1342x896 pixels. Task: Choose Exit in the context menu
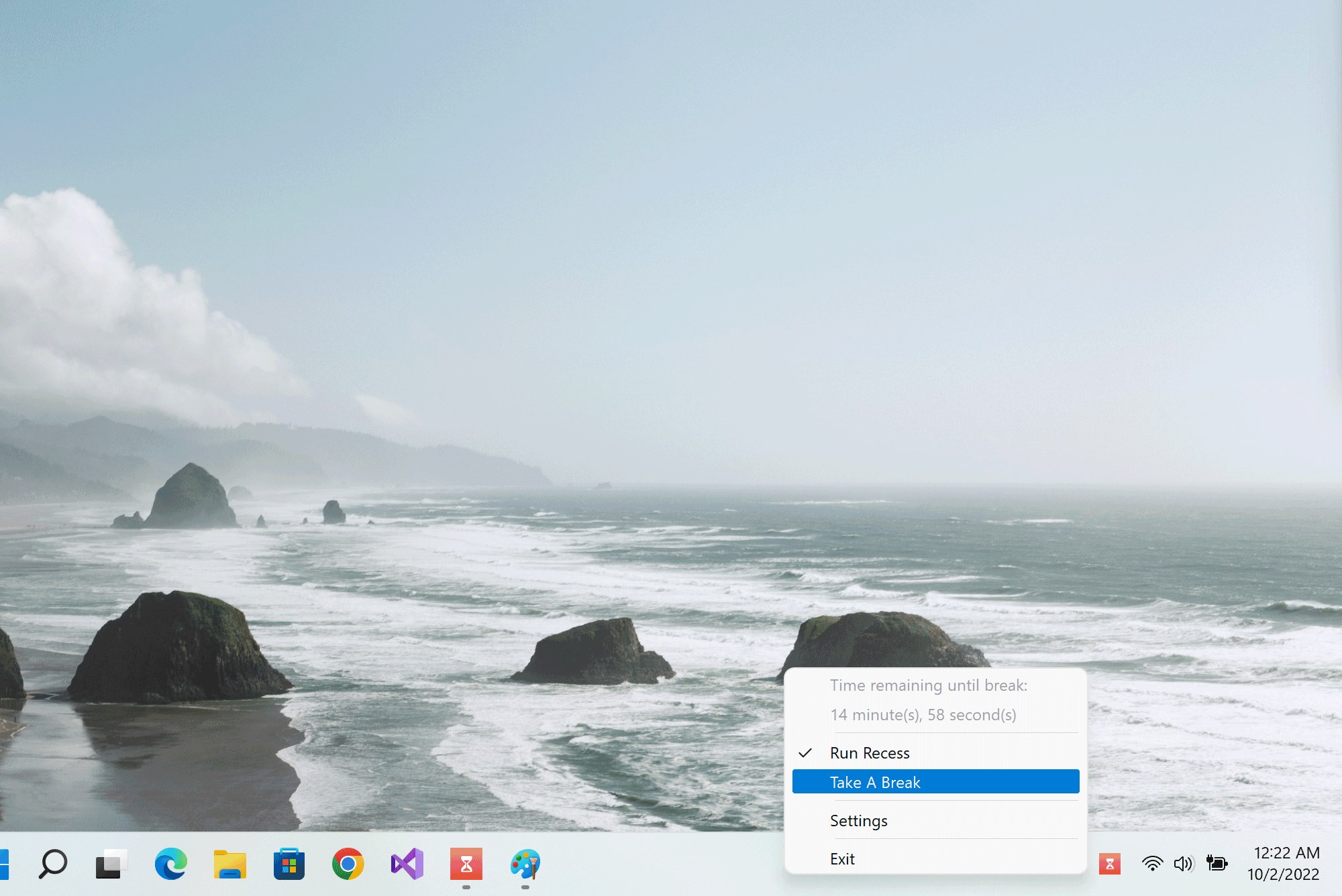pos(842,859)
